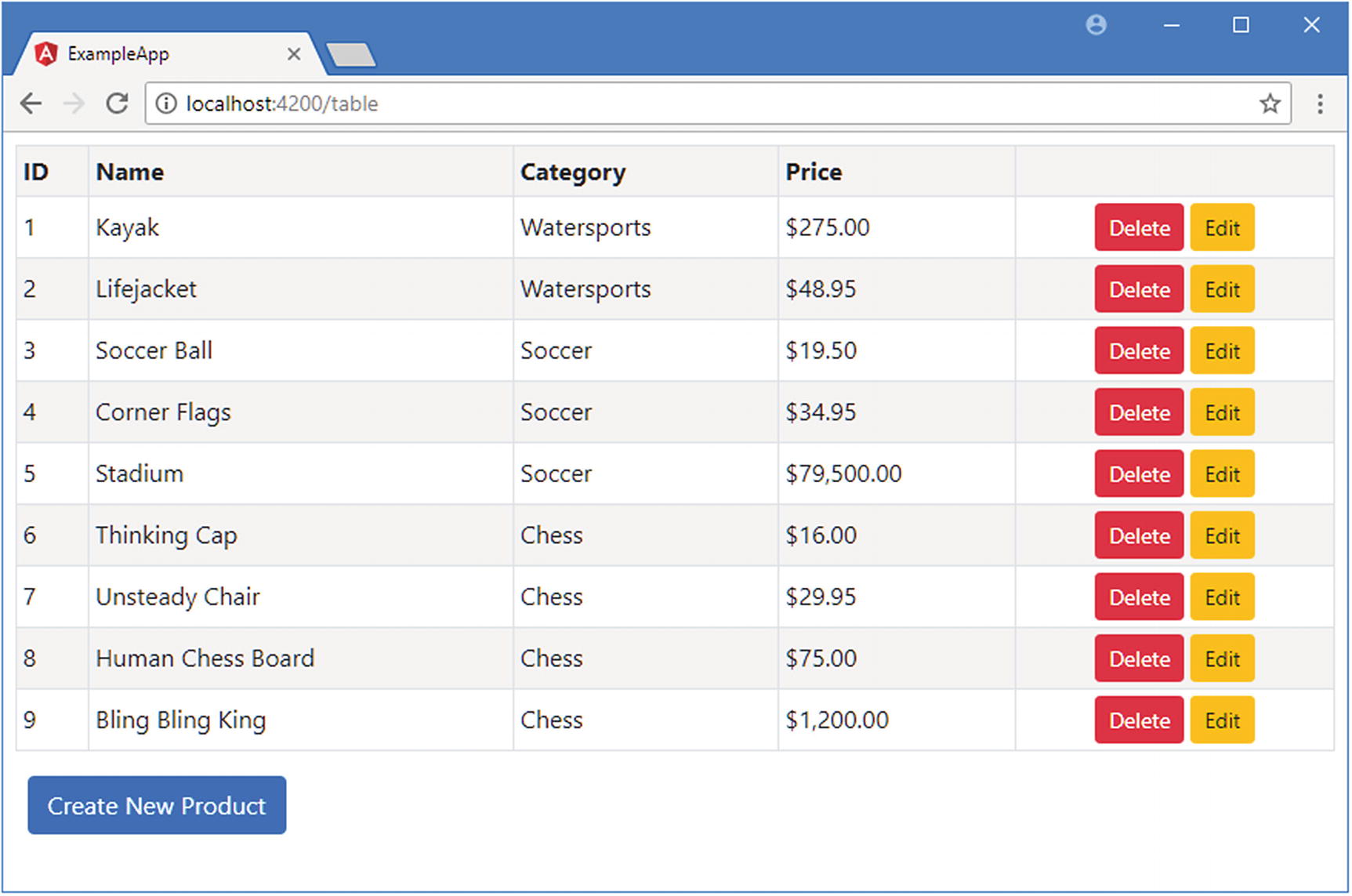
Task: Close the ExampleApp tab
Action: [x=294, y=54]
